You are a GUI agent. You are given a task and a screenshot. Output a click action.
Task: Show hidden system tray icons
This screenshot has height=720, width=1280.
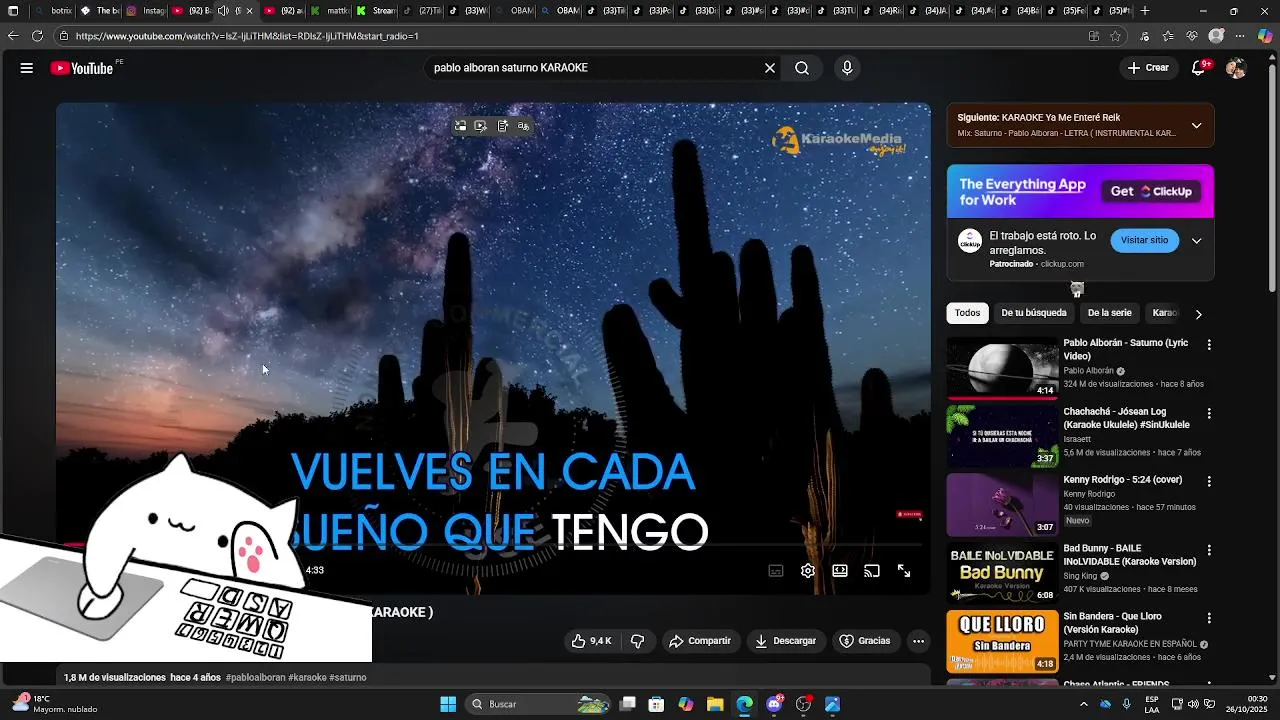click(1083, 704)
